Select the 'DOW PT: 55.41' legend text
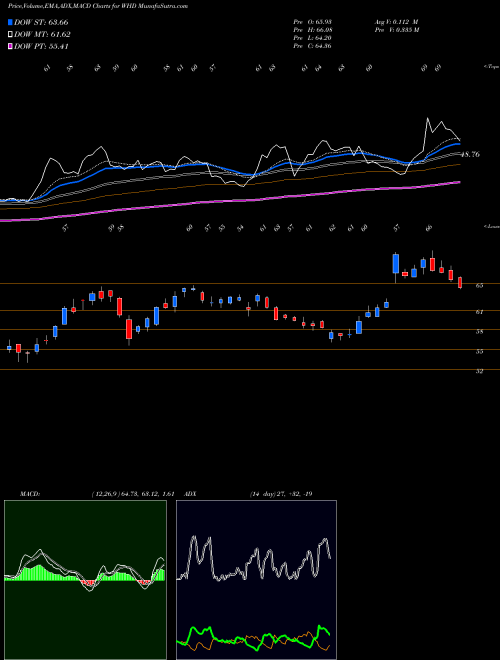Image resolution: width=500 pixels, height=660 pixels. 41,47
